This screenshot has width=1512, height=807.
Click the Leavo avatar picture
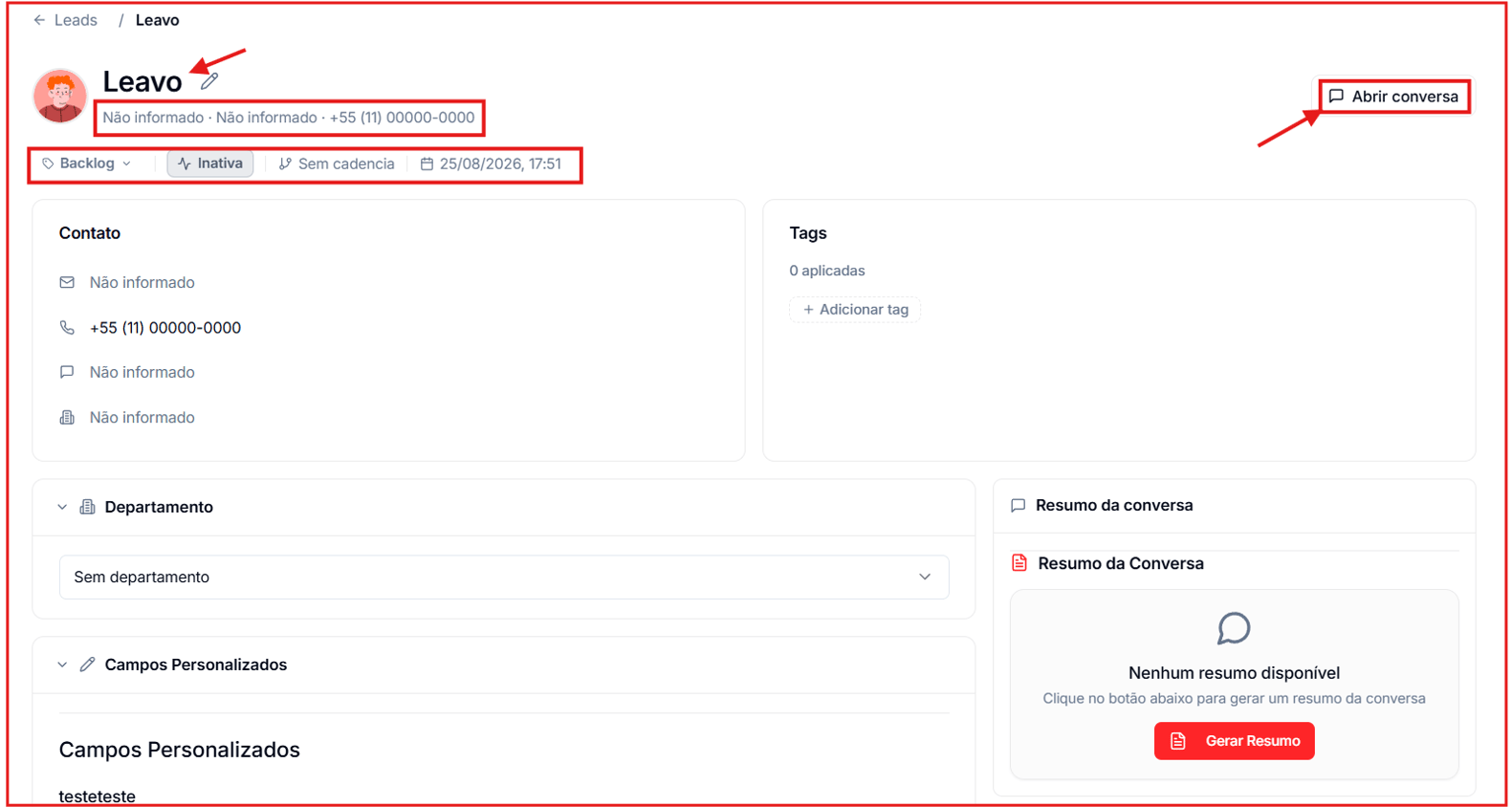pyautogui.click(x=60, y=96)
